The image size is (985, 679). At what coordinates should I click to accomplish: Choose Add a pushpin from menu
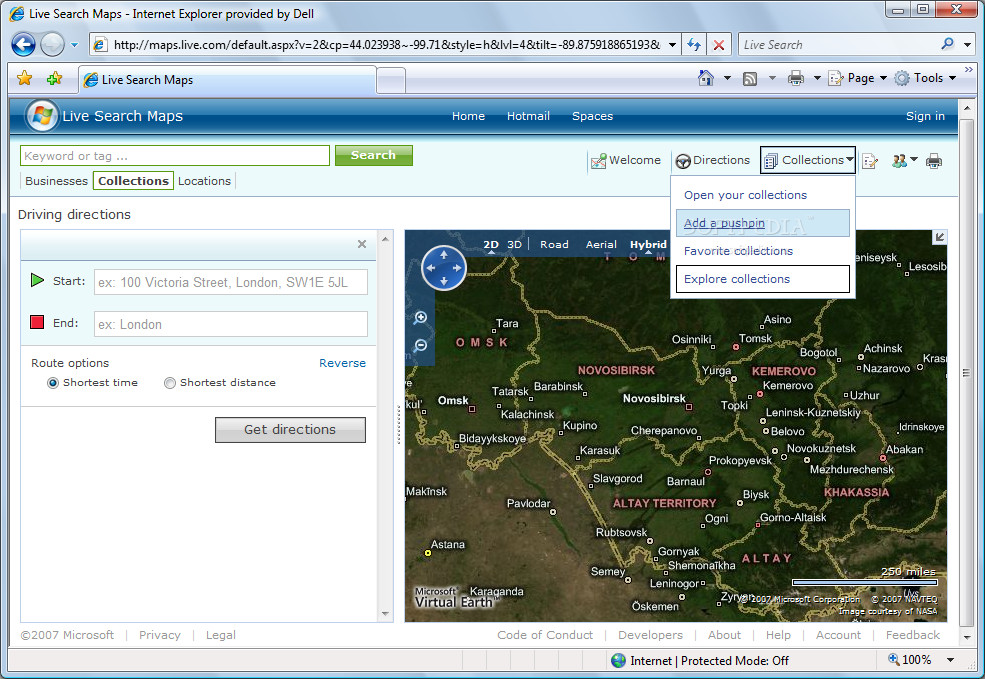pyautogui.click(x=763, y=223)
